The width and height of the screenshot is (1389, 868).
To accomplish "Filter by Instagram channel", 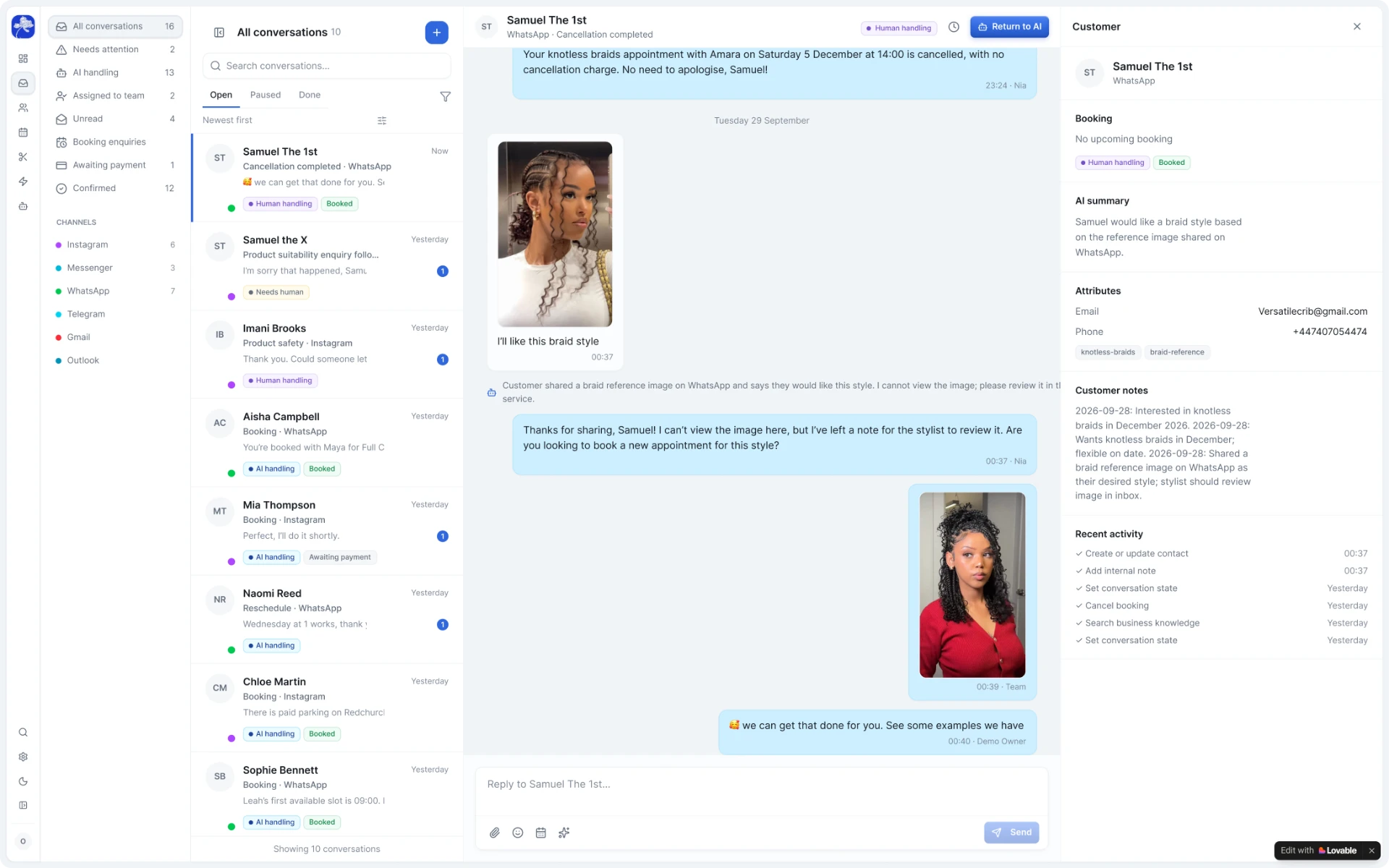I will (x=116, y=244).
